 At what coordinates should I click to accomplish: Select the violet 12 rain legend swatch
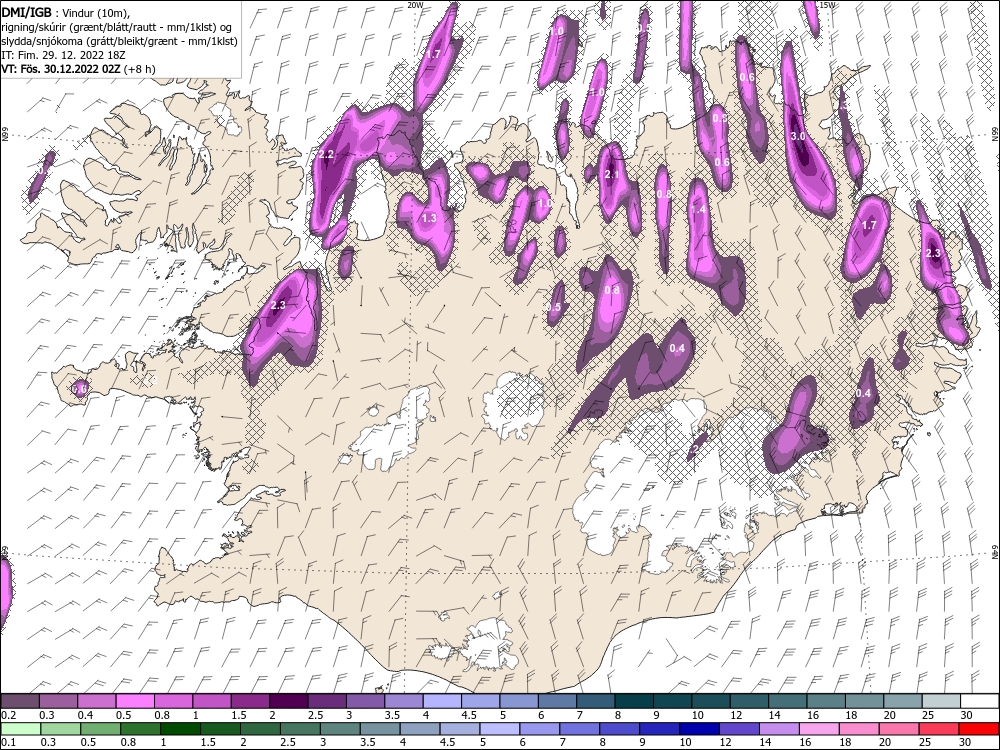[x=739, y=729]
